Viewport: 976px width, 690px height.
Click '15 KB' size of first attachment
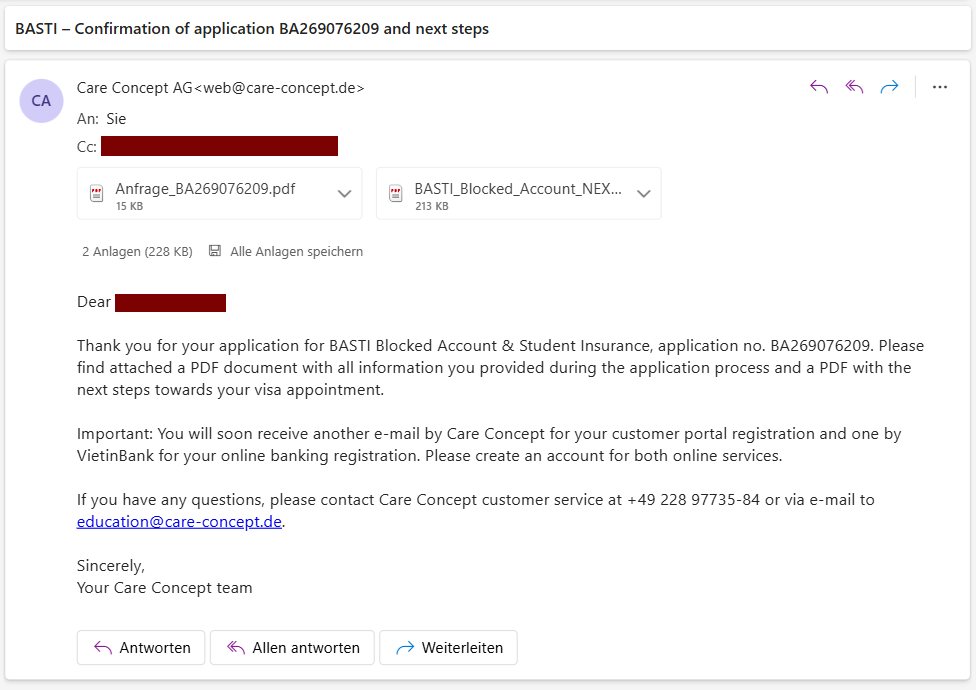(x=129, y=206)
